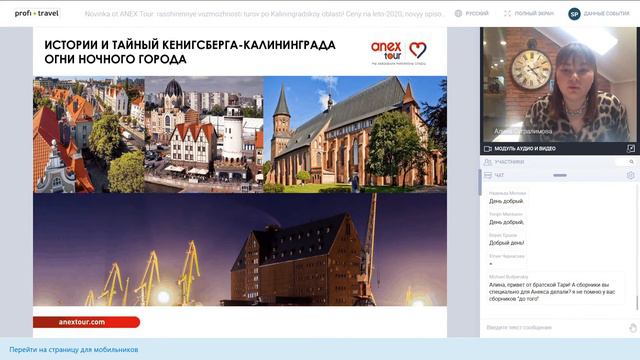
Task: Click the anextour.com red banner on slide
Action: pyautogui.click(x=87, y=322)
